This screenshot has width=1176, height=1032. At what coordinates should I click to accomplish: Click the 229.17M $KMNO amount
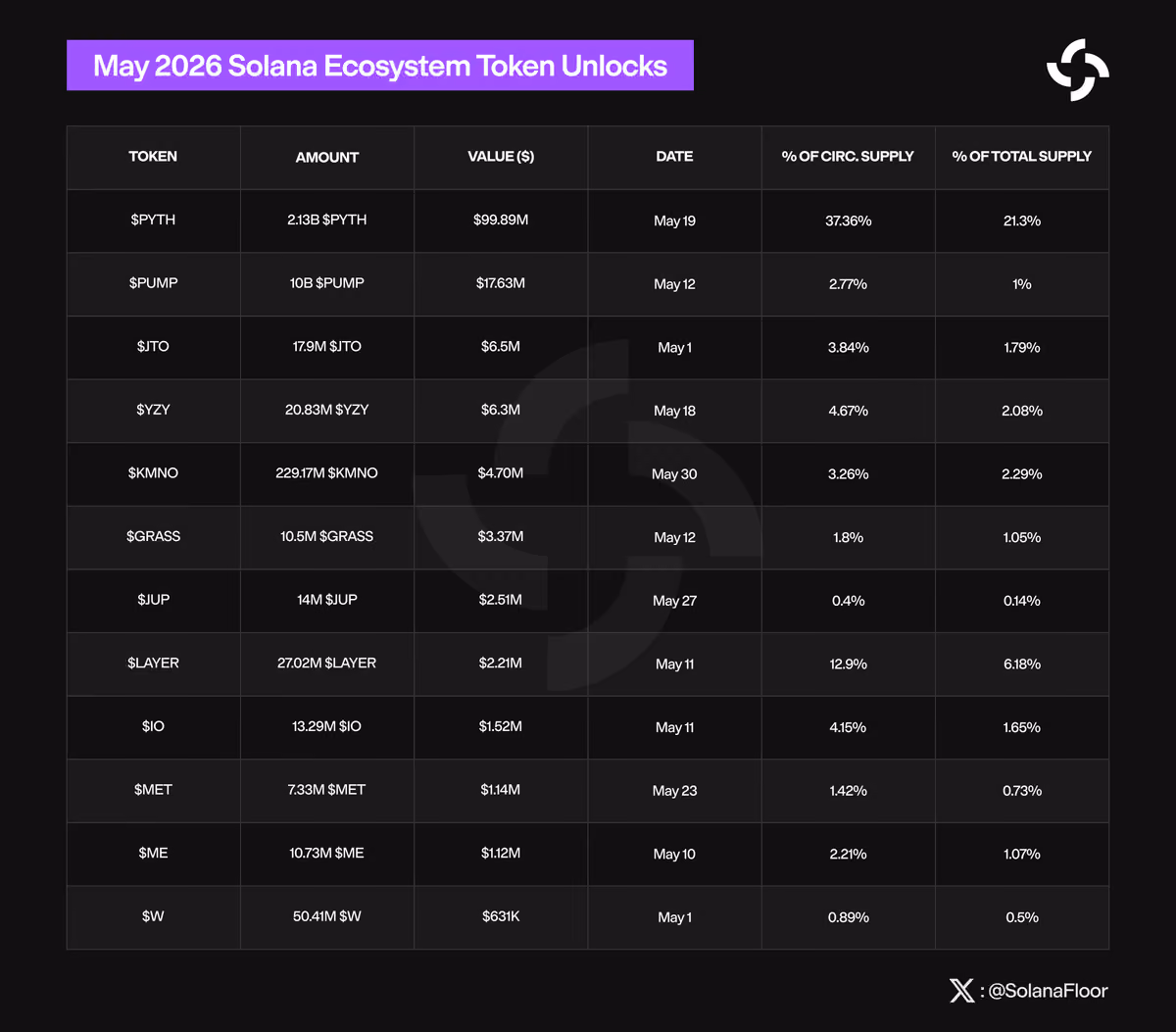click(x=327, y=472)
